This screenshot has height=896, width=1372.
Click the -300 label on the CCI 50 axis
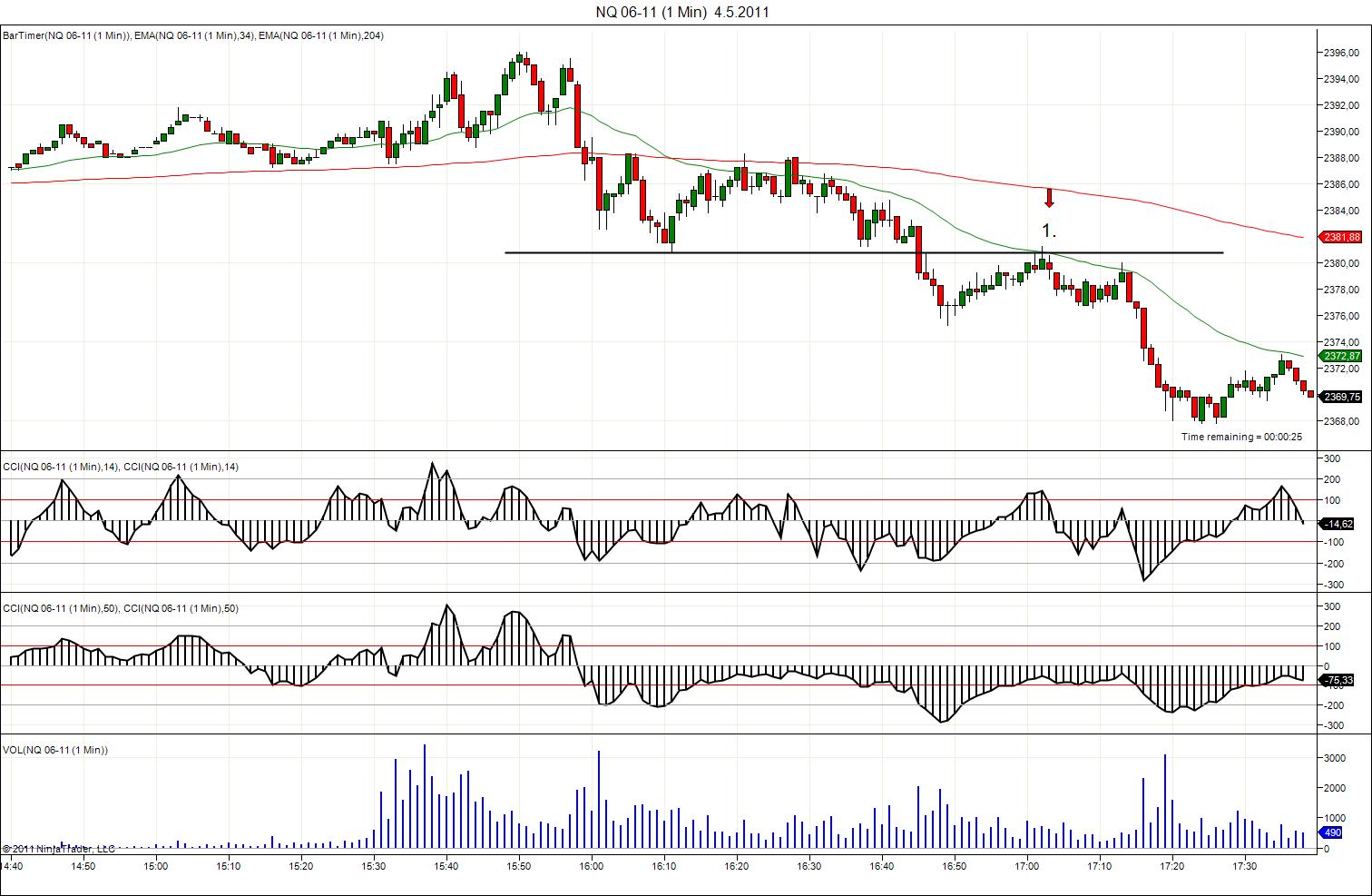point(1332,725)
